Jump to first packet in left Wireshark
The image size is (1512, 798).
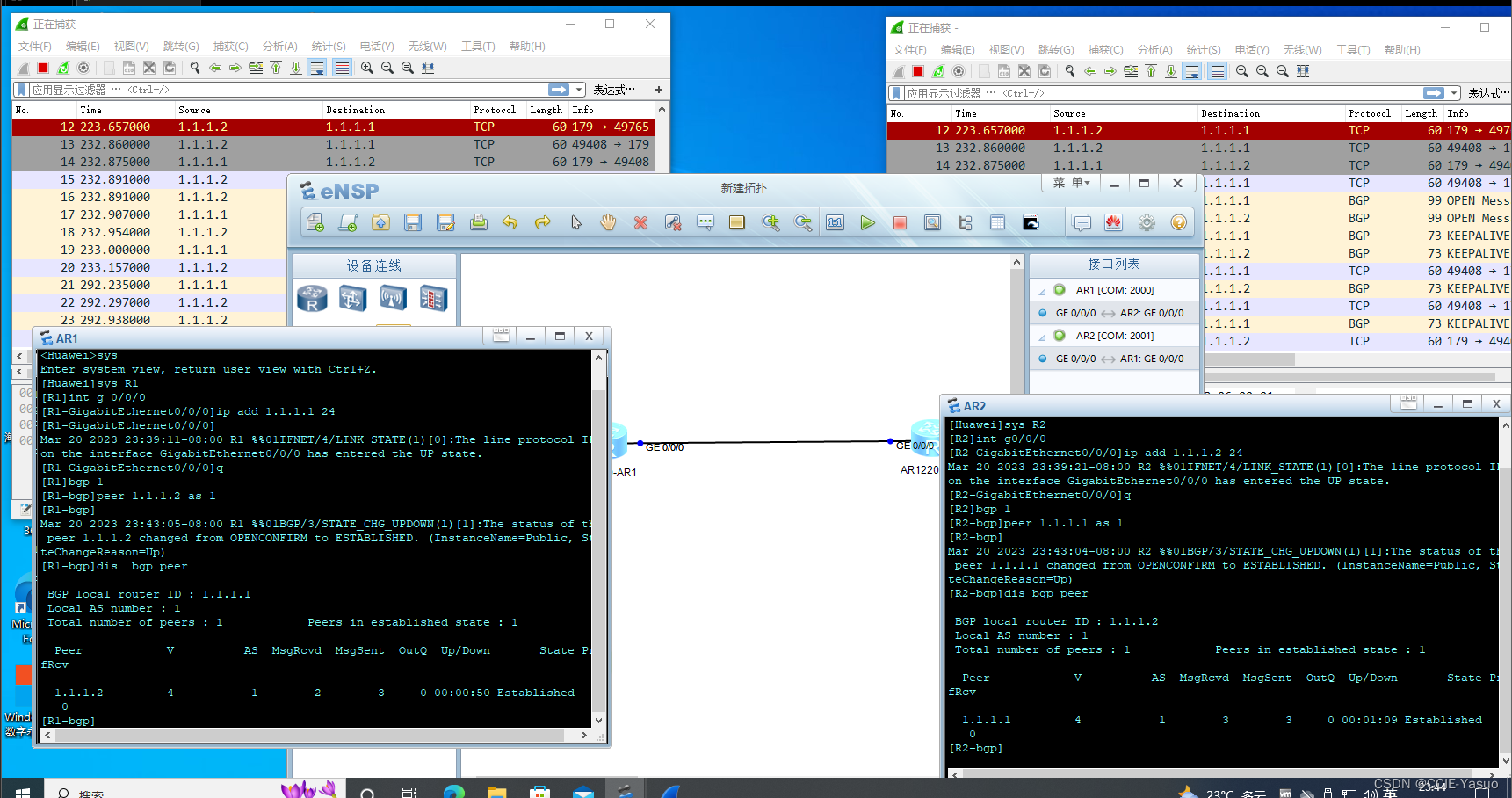click(276, 68)
